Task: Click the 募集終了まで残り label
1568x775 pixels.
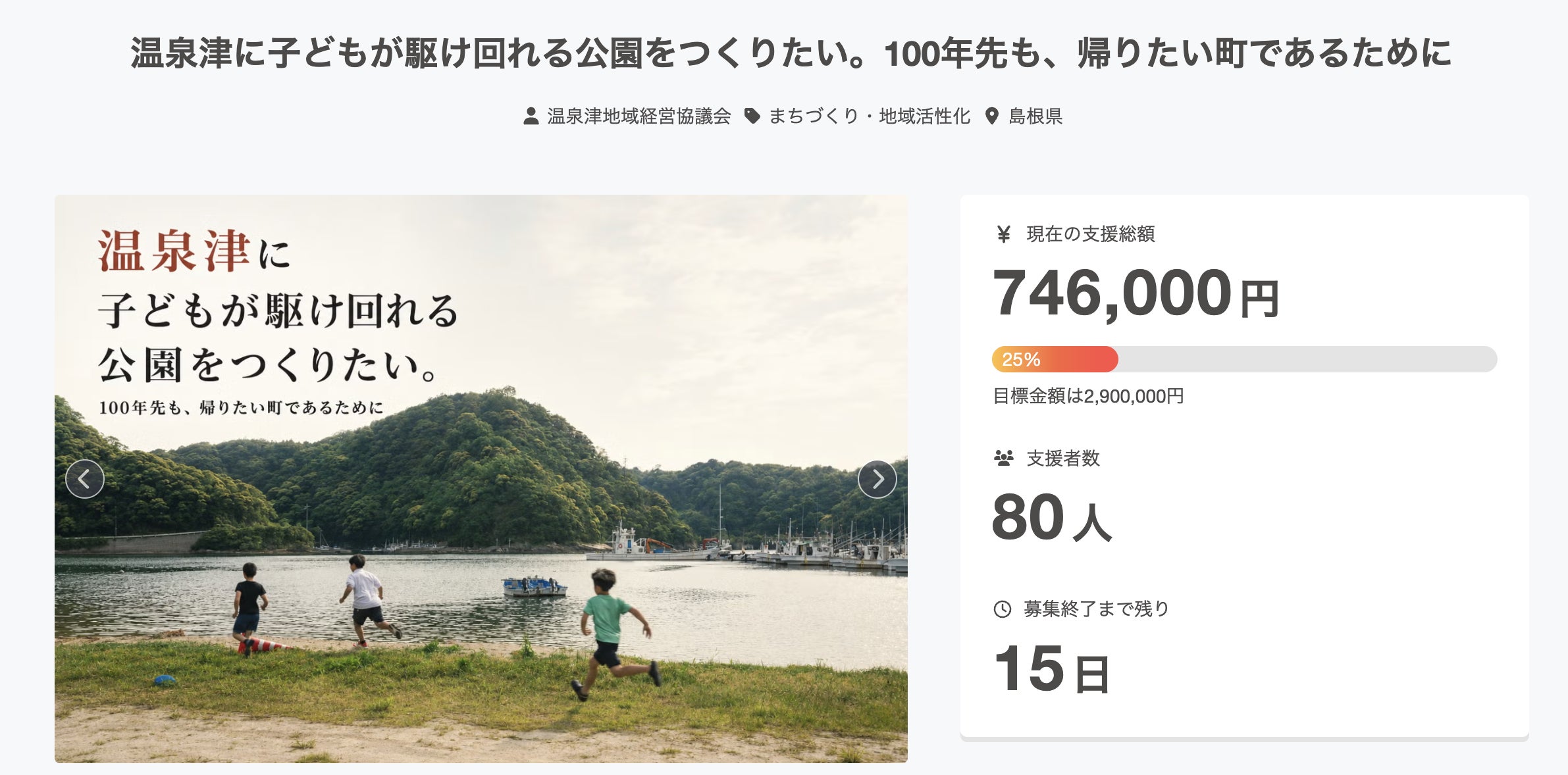Action: click(x=1097, y=609)
